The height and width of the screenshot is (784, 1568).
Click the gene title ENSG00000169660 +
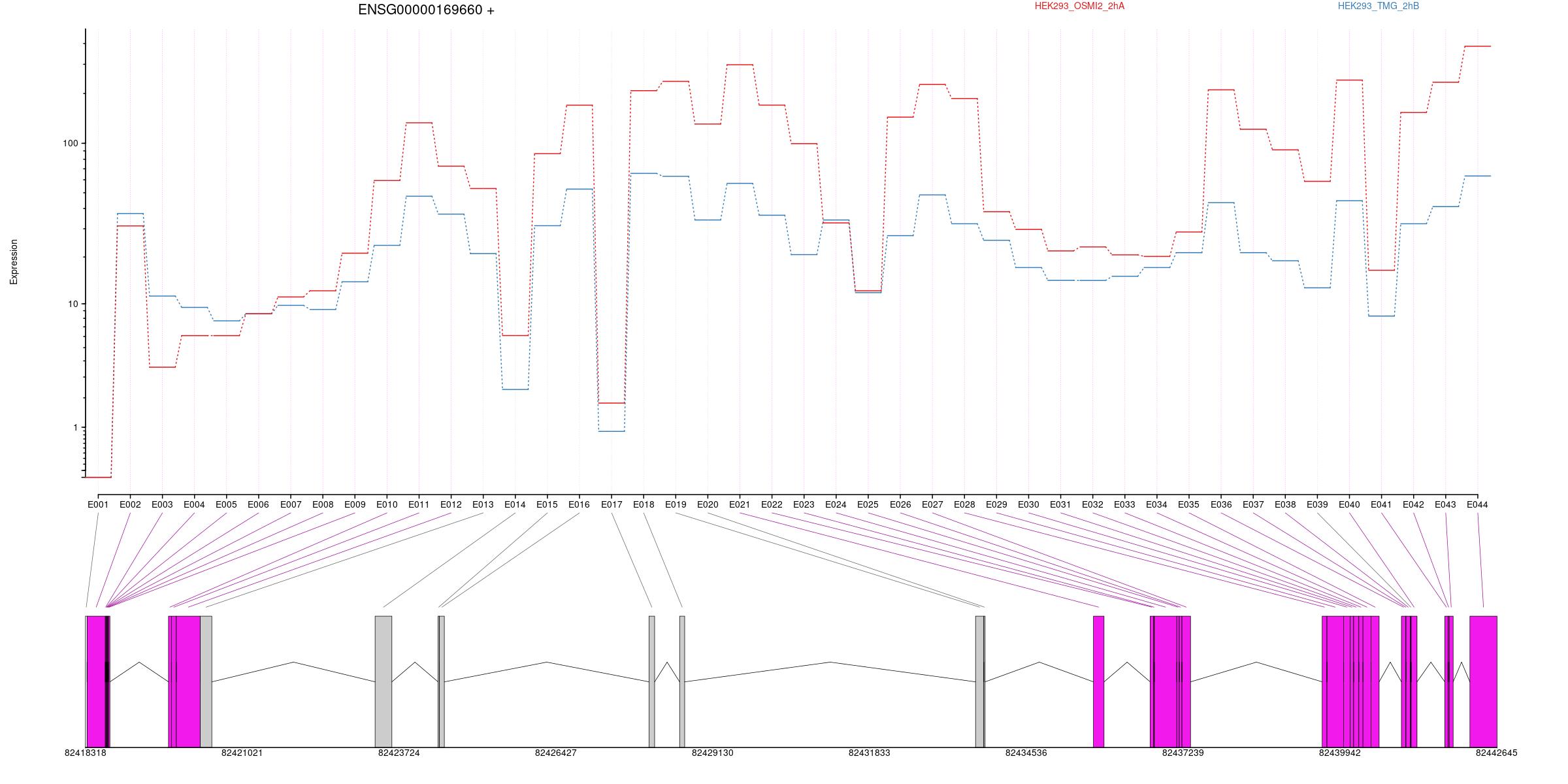pyautogui.click(x=426, y=10)
